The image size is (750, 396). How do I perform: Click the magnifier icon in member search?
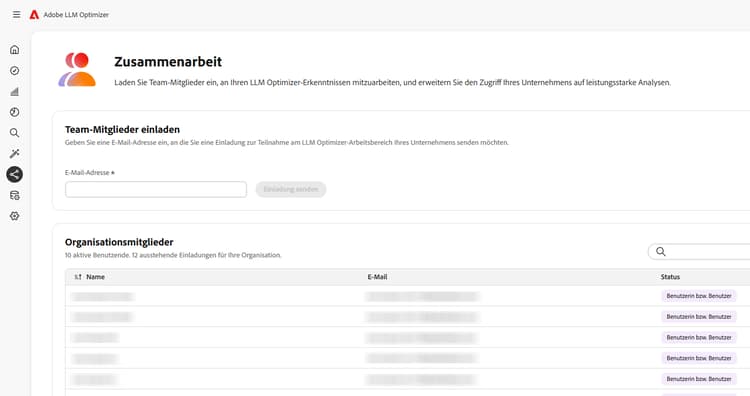pos(661,252)
